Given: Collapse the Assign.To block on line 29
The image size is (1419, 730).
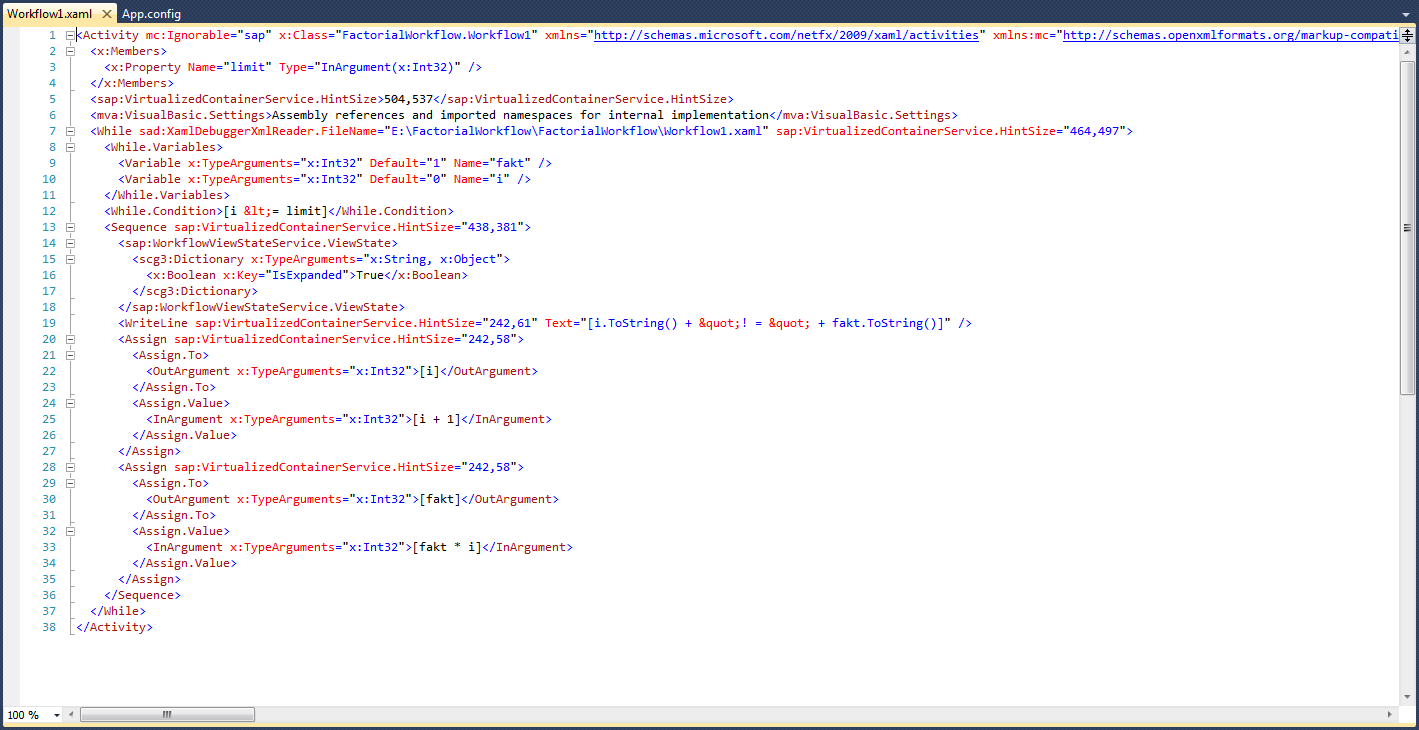Looking at the screenshot, I should (69, 483).
